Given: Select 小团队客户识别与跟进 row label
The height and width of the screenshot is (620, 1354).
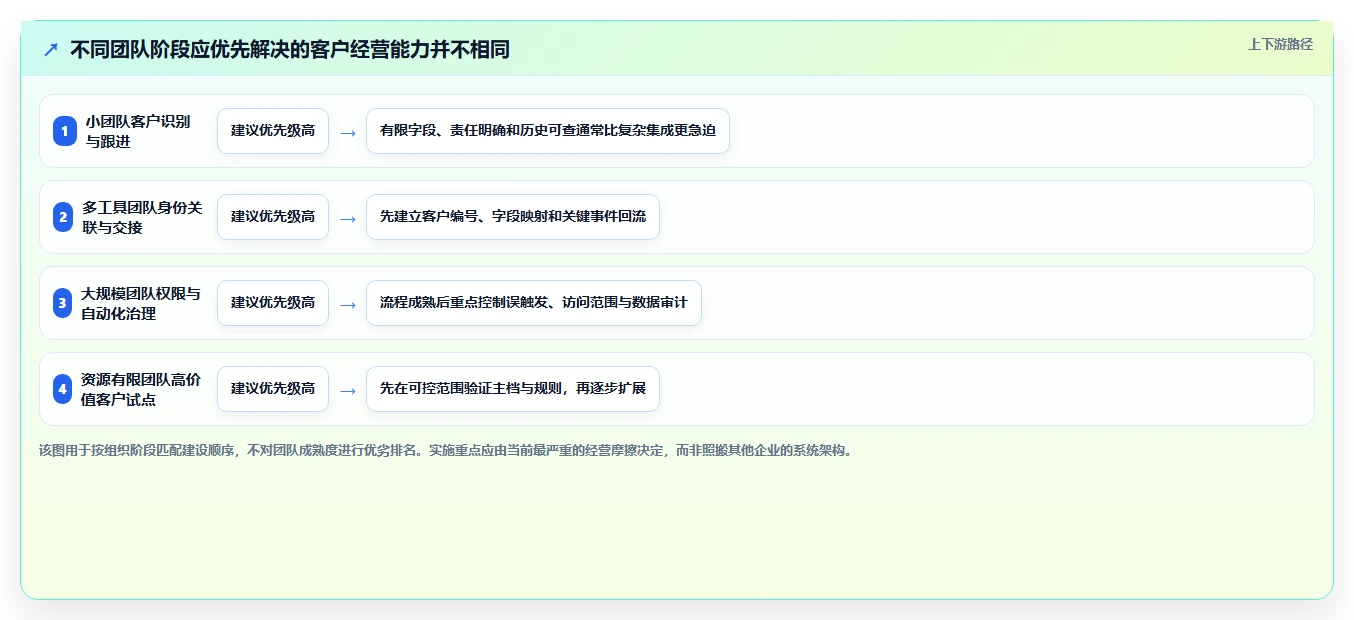Looking at the screenshot, I should 138,131.
